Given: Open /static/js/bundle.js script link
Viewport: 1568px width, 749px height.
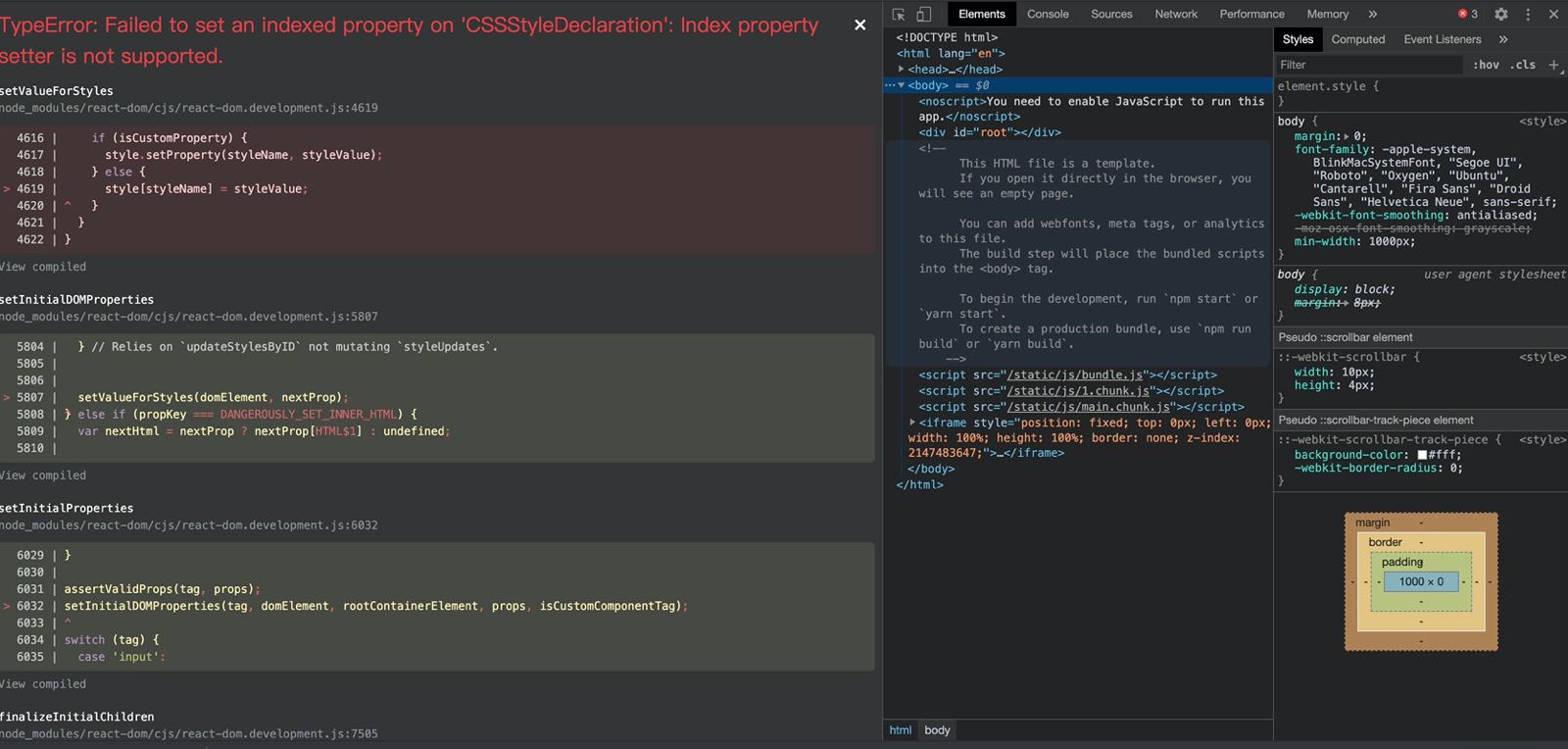Looking at the screenshot, I should (1075, 375).
